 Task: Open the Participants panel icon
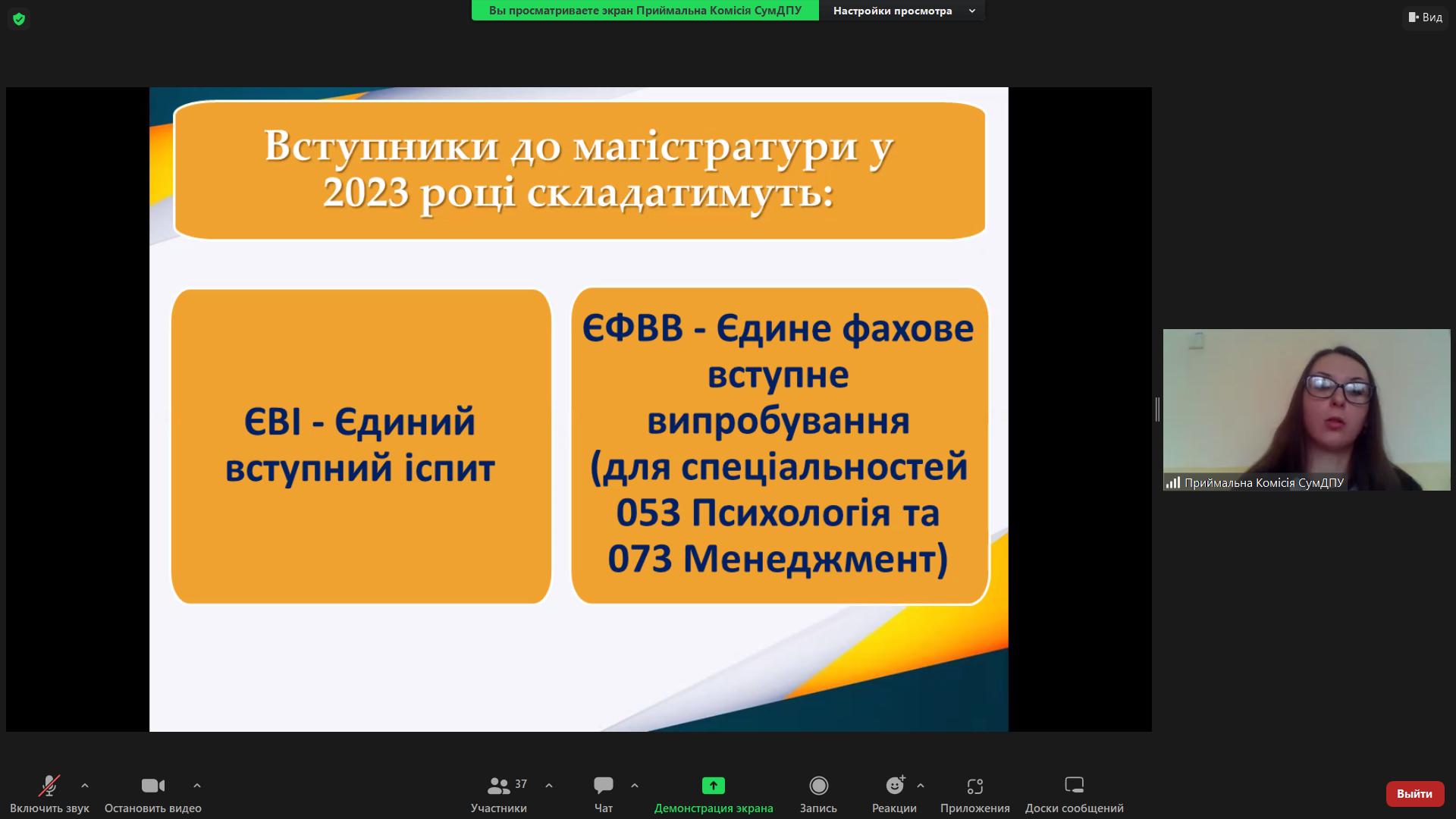(499, 786)
